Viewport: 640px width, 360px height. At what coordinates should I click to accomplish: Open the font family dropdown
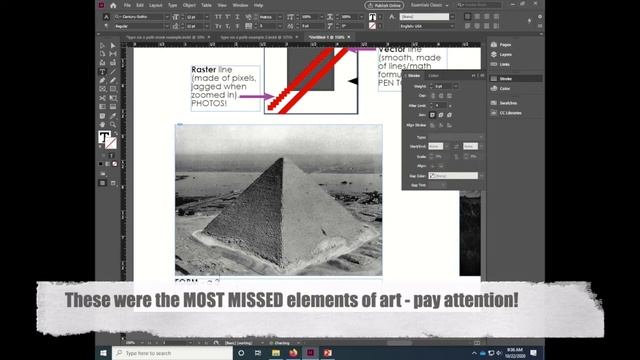167,17
